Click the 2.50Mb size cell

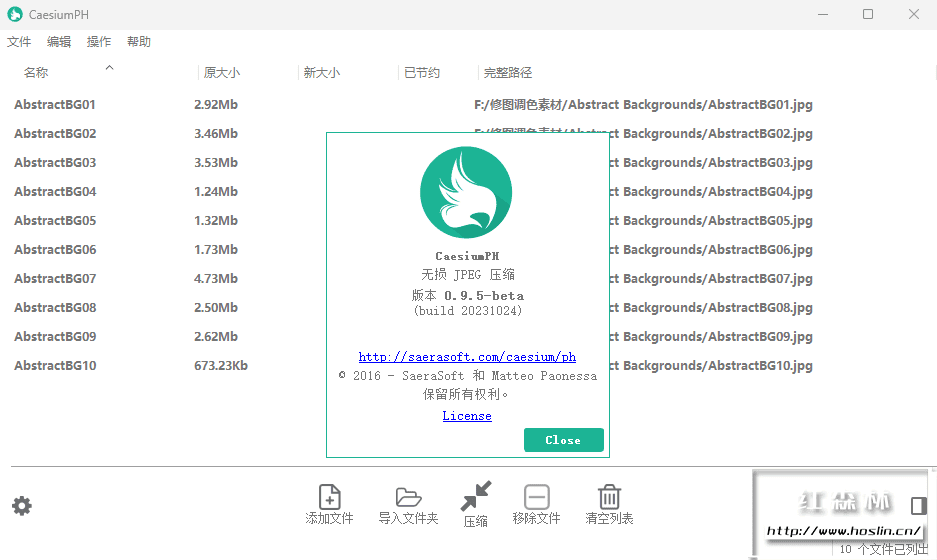216,307
